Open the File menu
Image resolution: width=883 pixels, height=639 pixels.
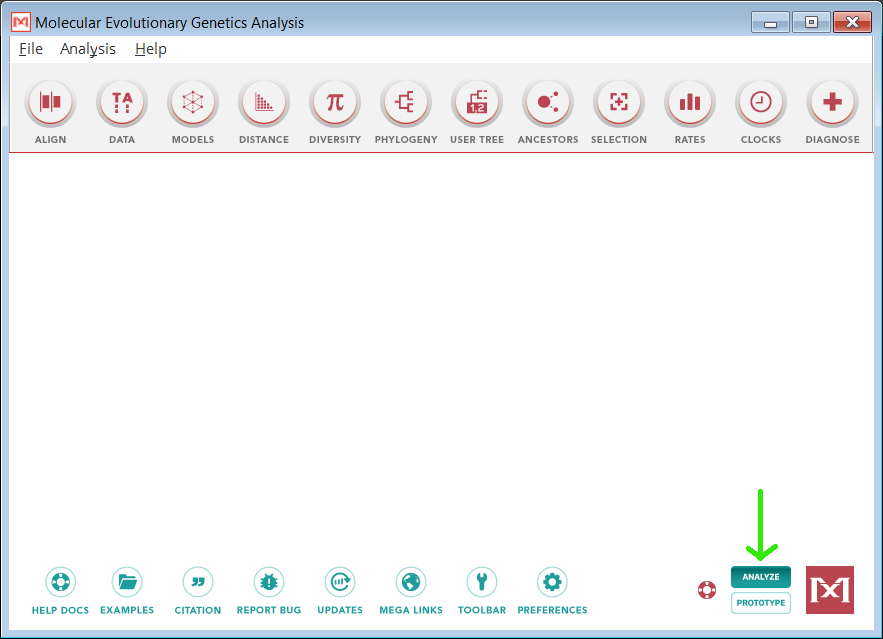31,49
